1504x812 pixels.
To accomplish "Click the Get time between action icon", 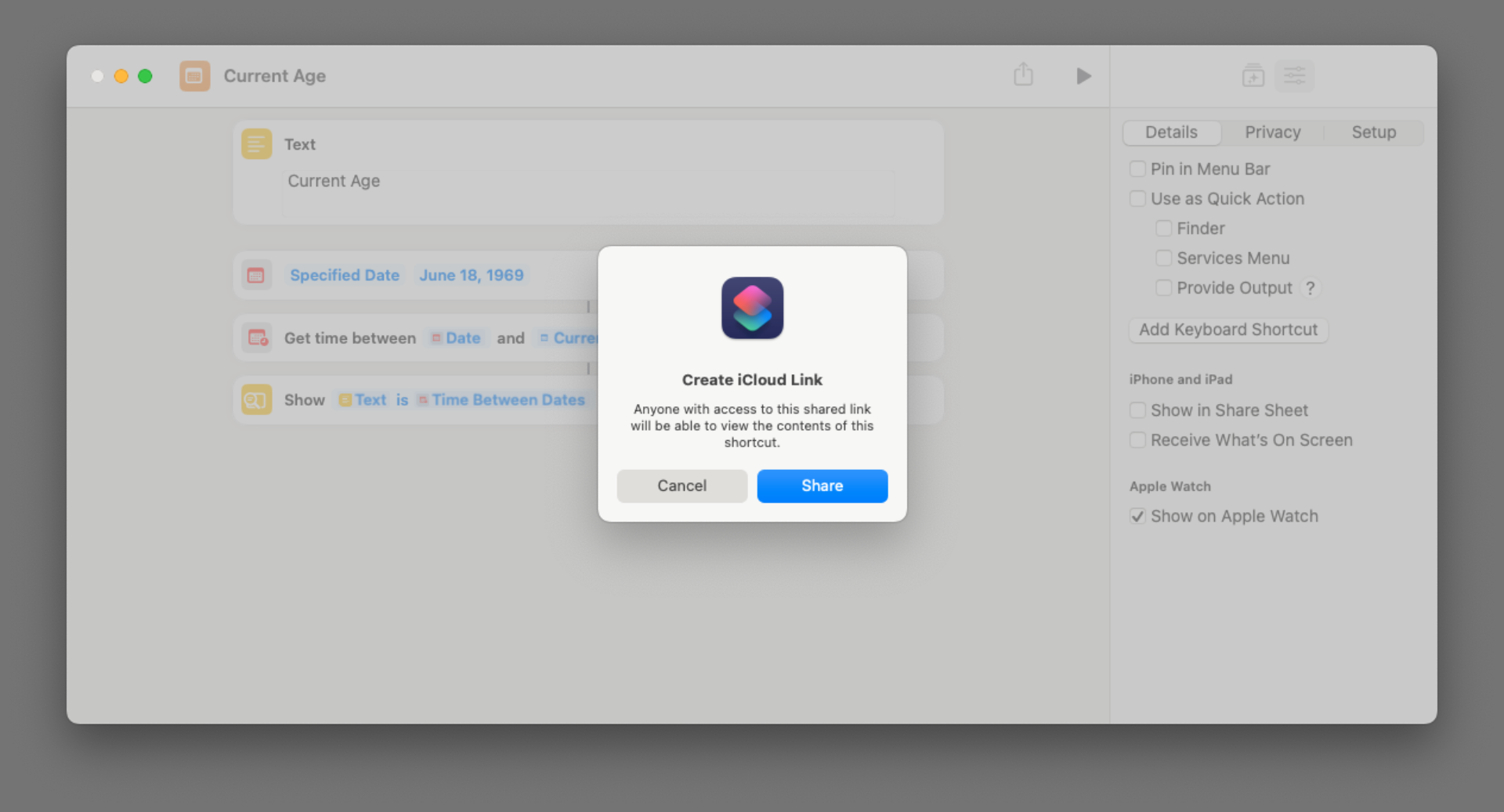I will coord(256,337).
